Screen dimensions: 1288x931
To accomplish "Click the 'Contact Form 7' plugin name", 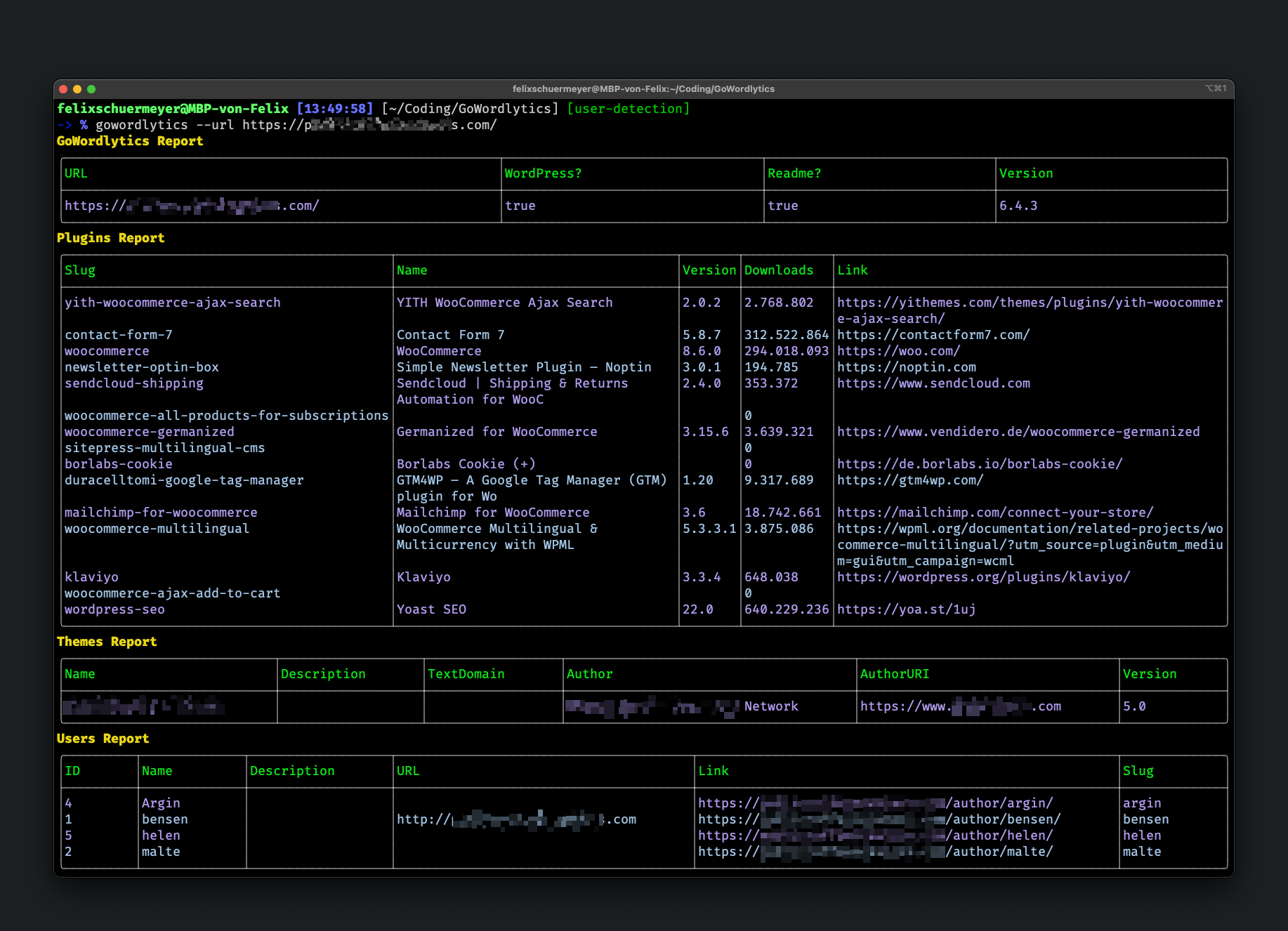I will [451, 335].
